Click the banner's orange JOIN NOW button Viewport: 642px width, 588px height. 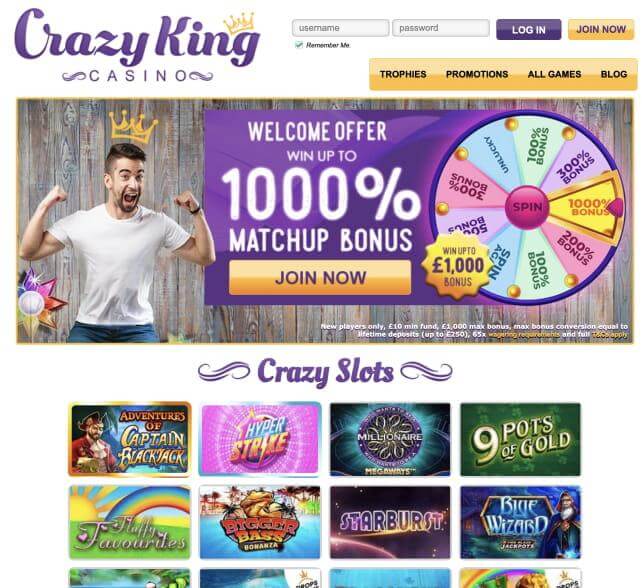tap(320, 278)
